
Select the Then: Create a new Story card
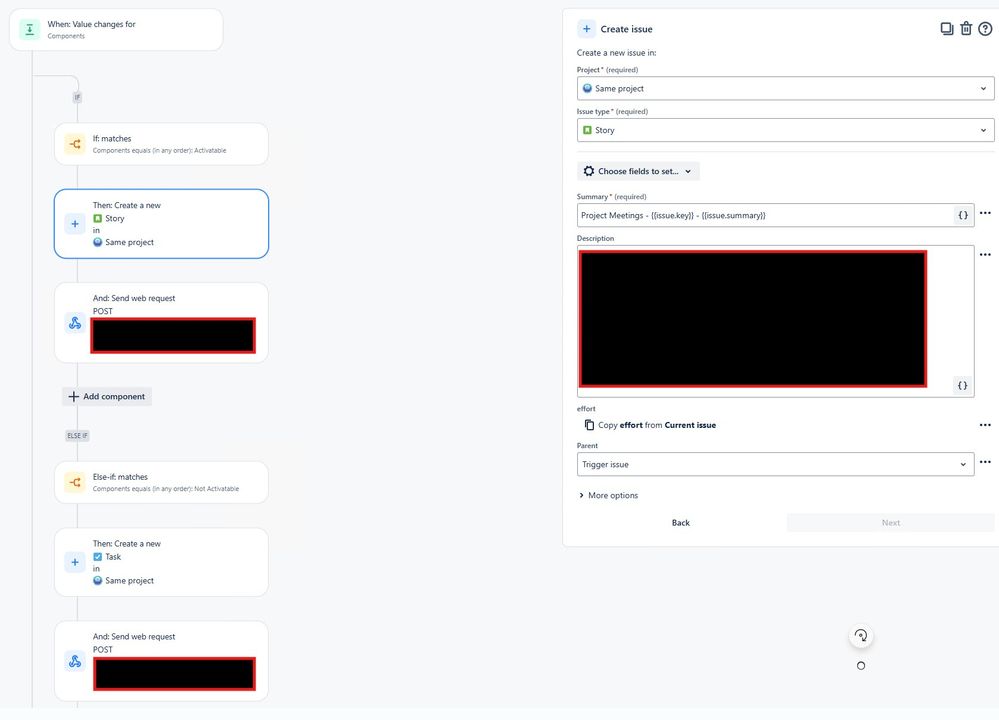pos(161,224)
